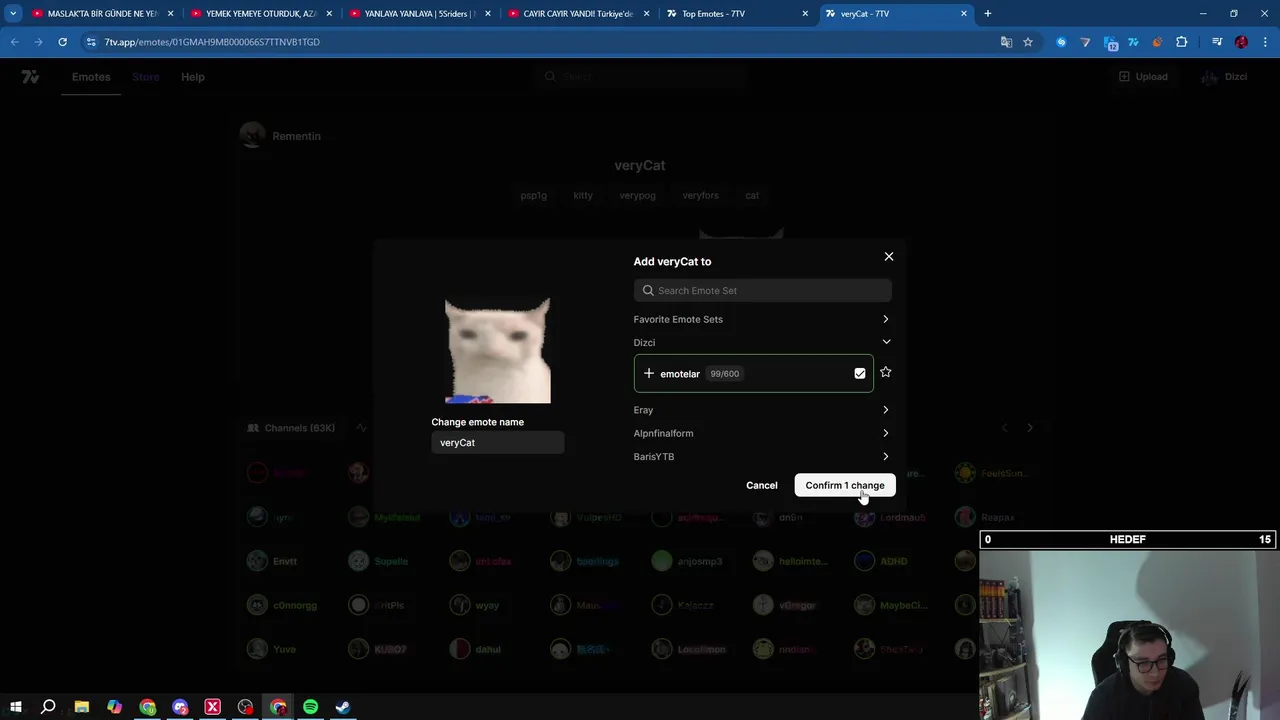This screenshot has width=1280, height=720.
Task: Open OBS Studio from taskbar
Action: point(245,707)
